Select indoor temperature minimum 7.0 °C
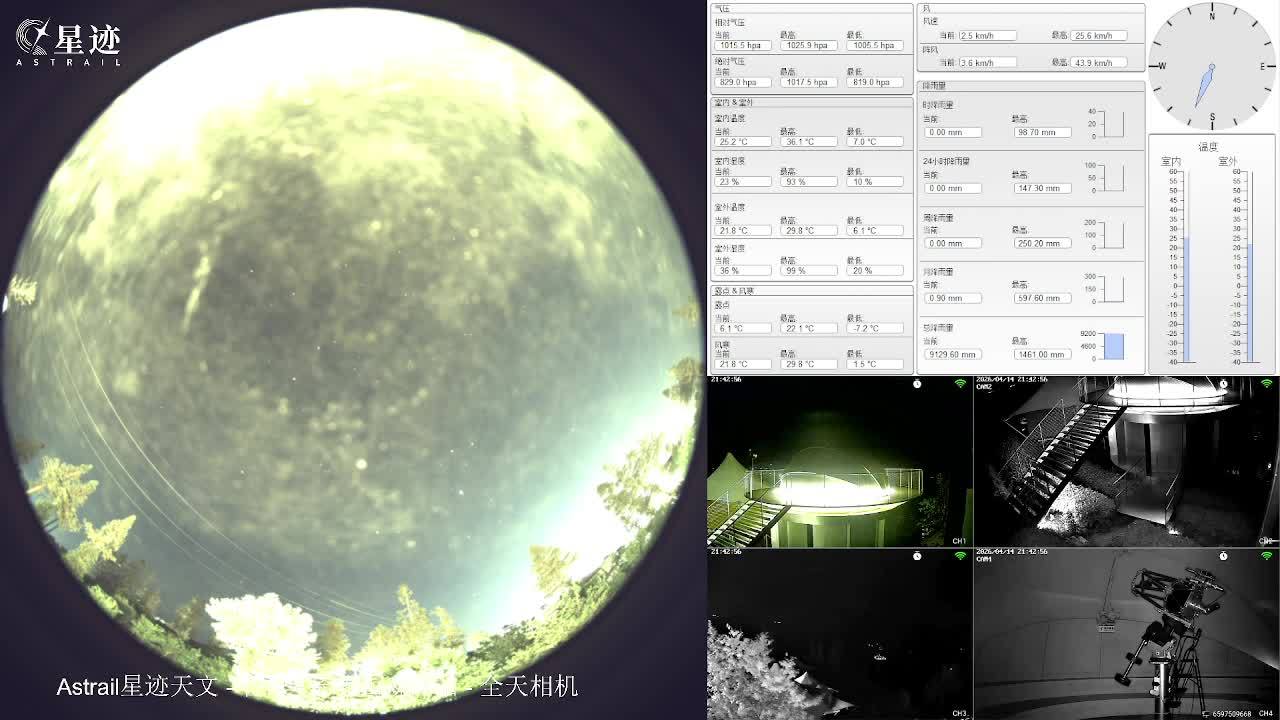1280x720 pixels. 875,141
